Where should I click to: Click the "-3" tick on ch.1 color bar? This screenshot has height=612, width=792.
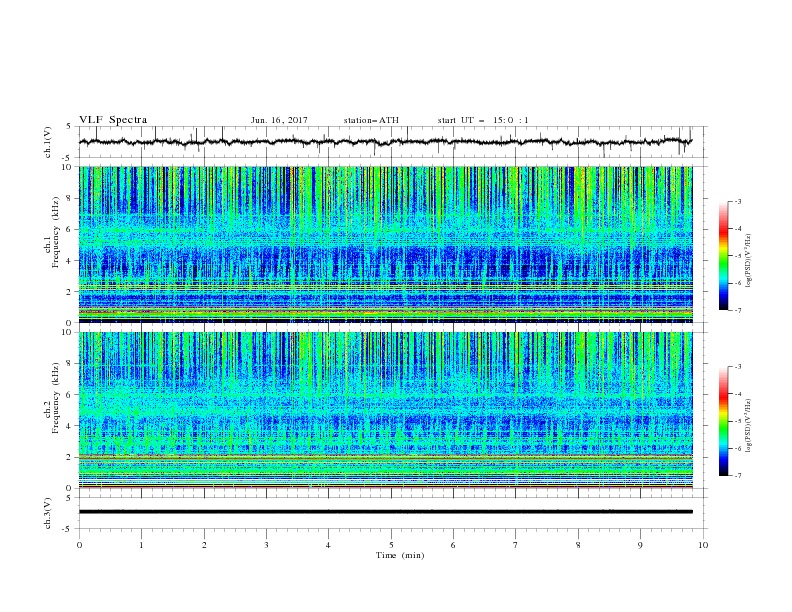737,201
